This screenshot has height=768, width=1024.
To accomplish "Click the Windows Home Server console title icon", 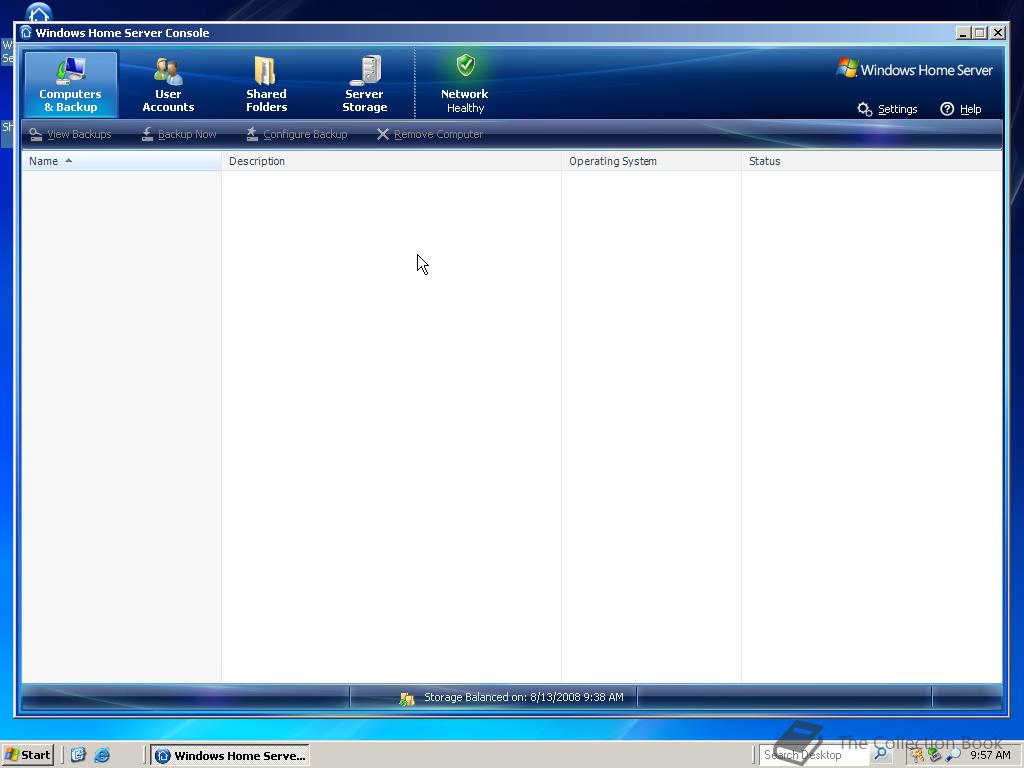I will pyautogui.click(x=26, y=32).
